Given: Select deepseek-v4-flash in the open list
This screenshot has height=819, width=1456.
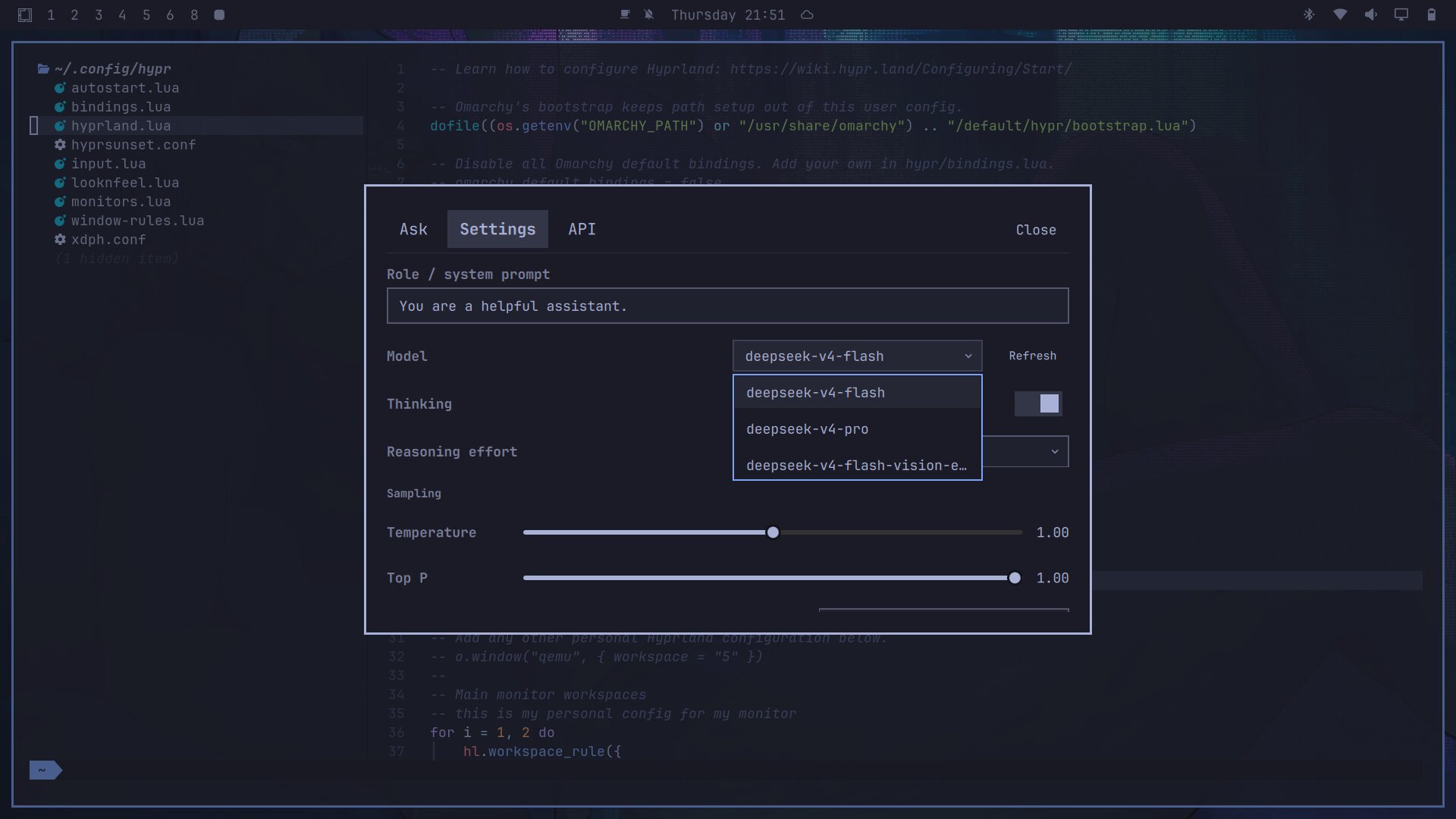Looking at the screenshot, I should (857, 393).
